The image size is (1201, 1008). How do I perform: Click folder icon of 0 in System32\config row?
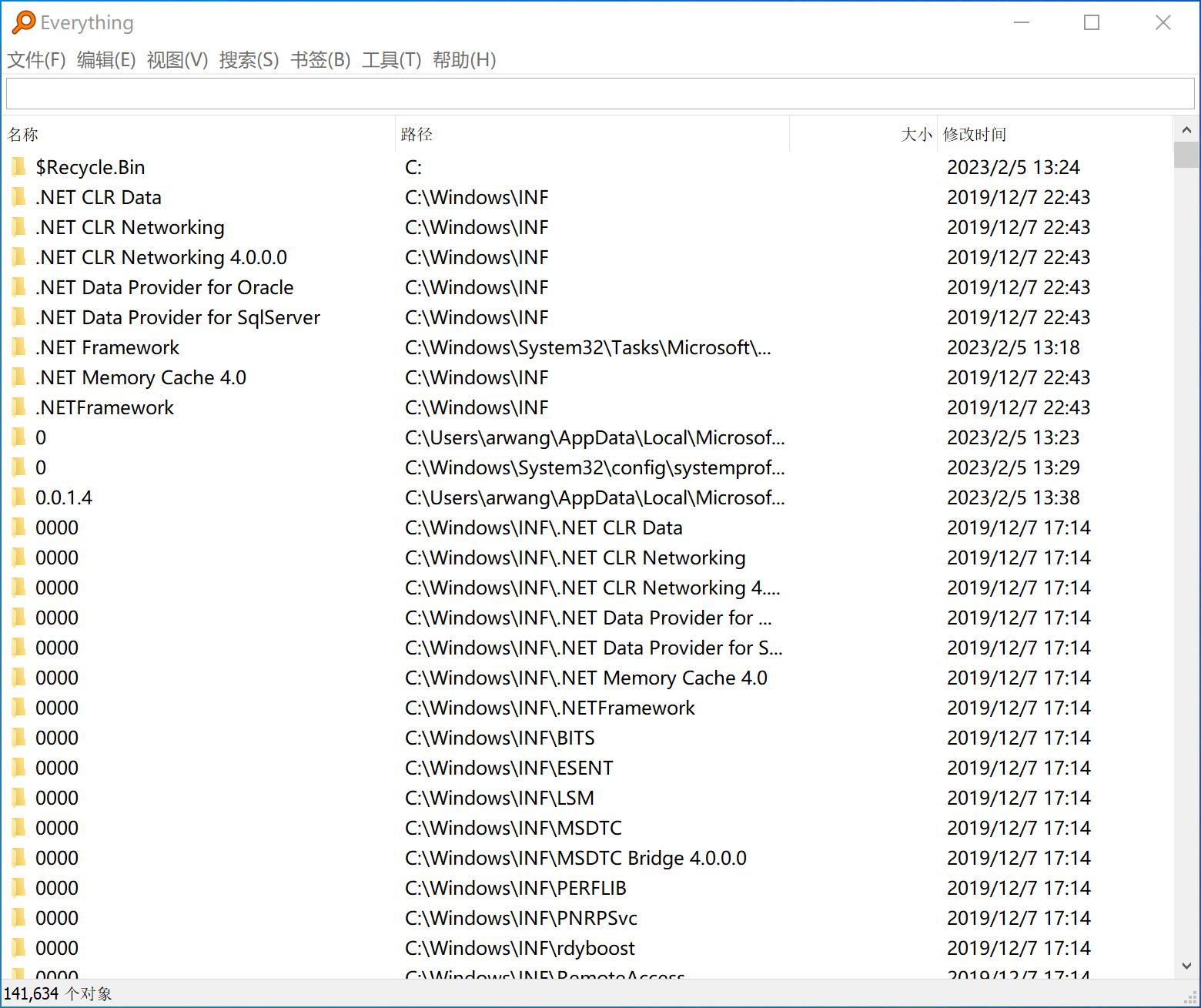[x=19, y=467]
